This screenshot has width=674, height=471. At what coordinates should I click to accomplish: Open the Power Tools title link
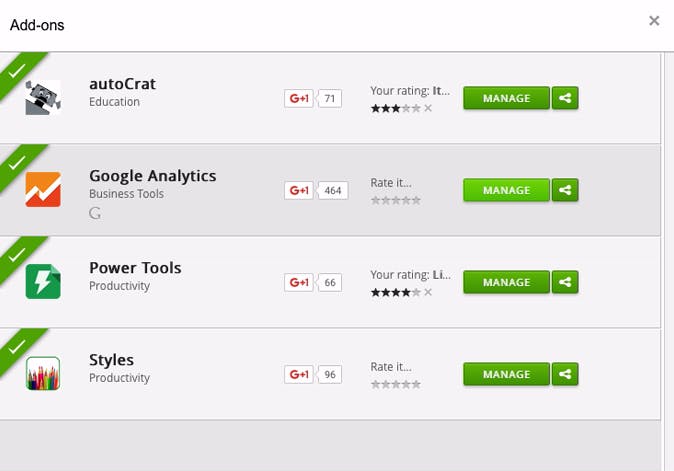(x=135, y=268)
